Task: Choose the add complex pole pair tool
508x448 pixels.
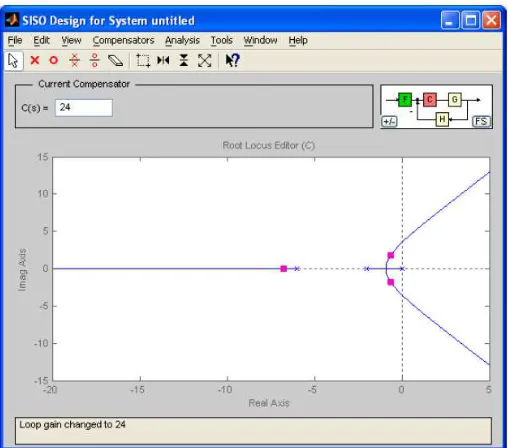Action: click(75, 60)
